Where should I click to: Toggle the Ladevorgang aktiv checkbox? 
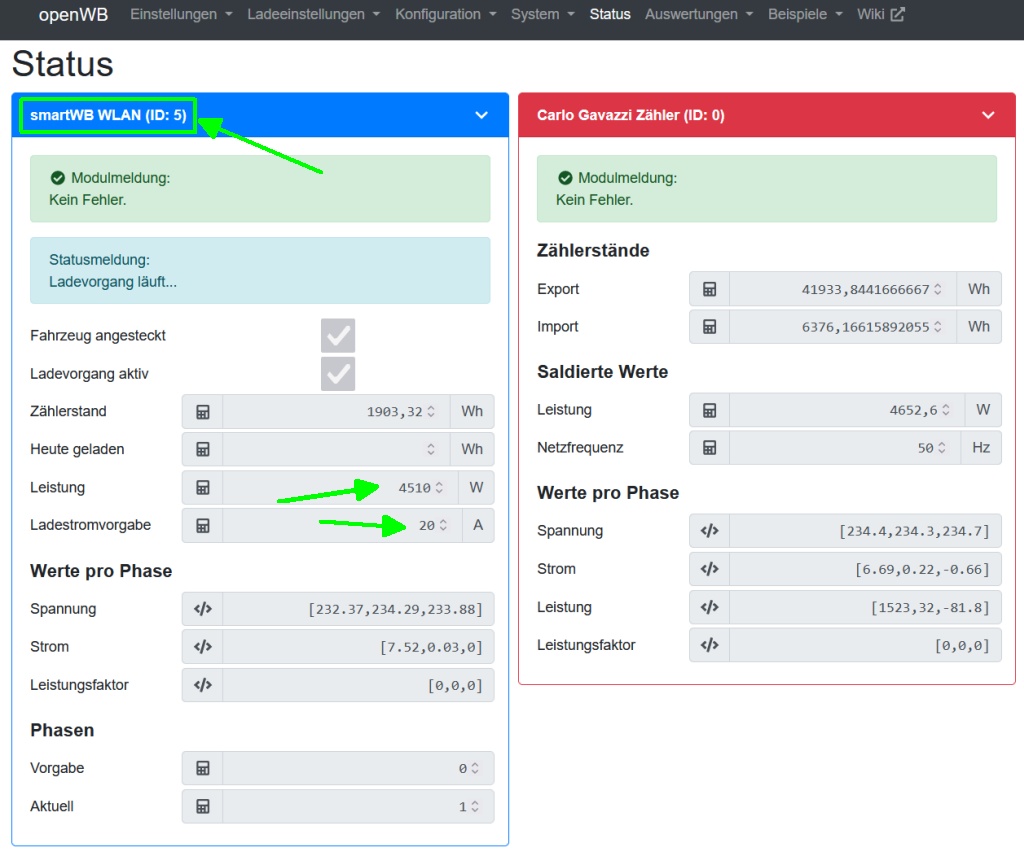point(338,374)
